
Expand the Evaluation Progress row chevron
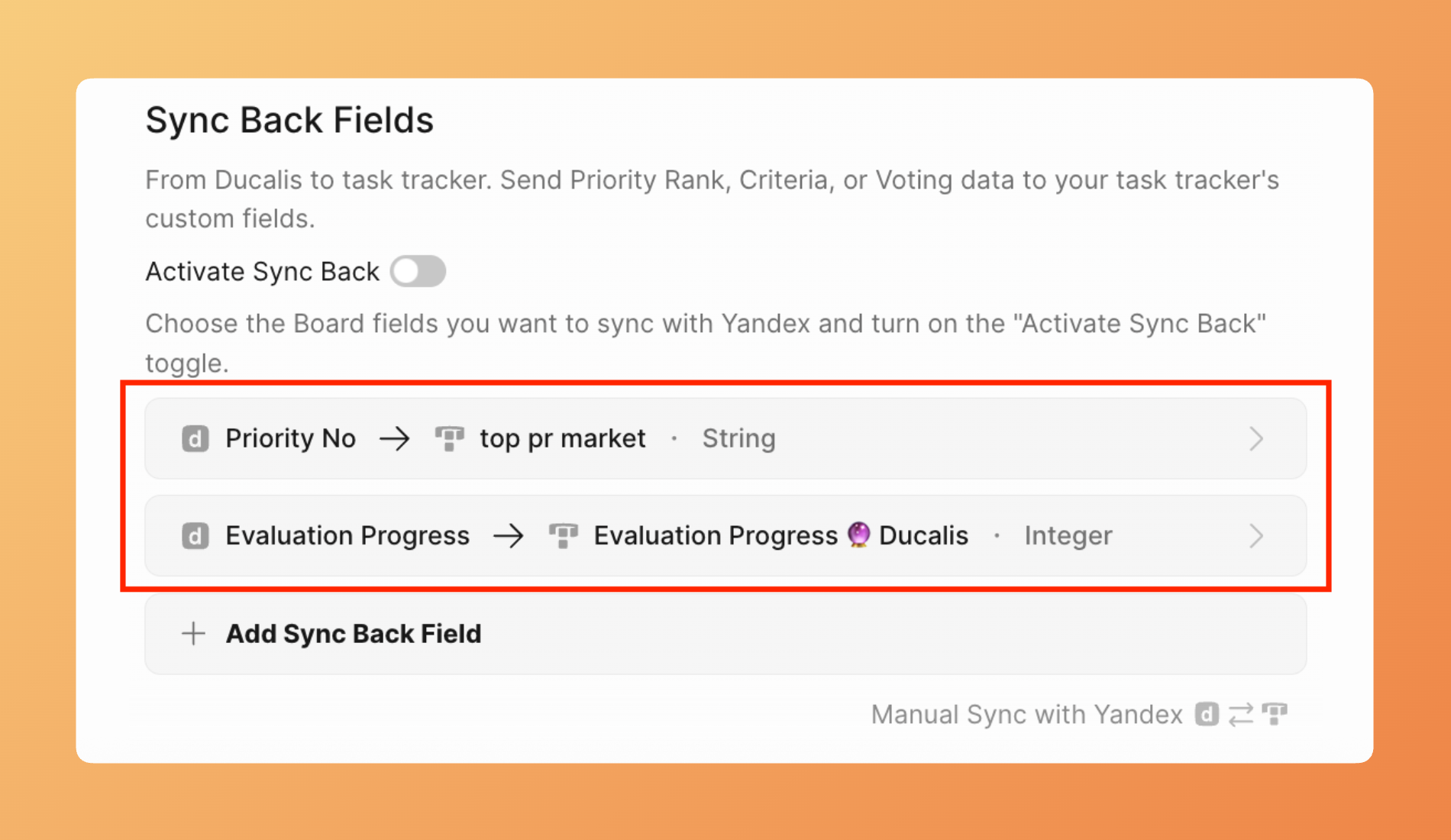(1256, 536)
